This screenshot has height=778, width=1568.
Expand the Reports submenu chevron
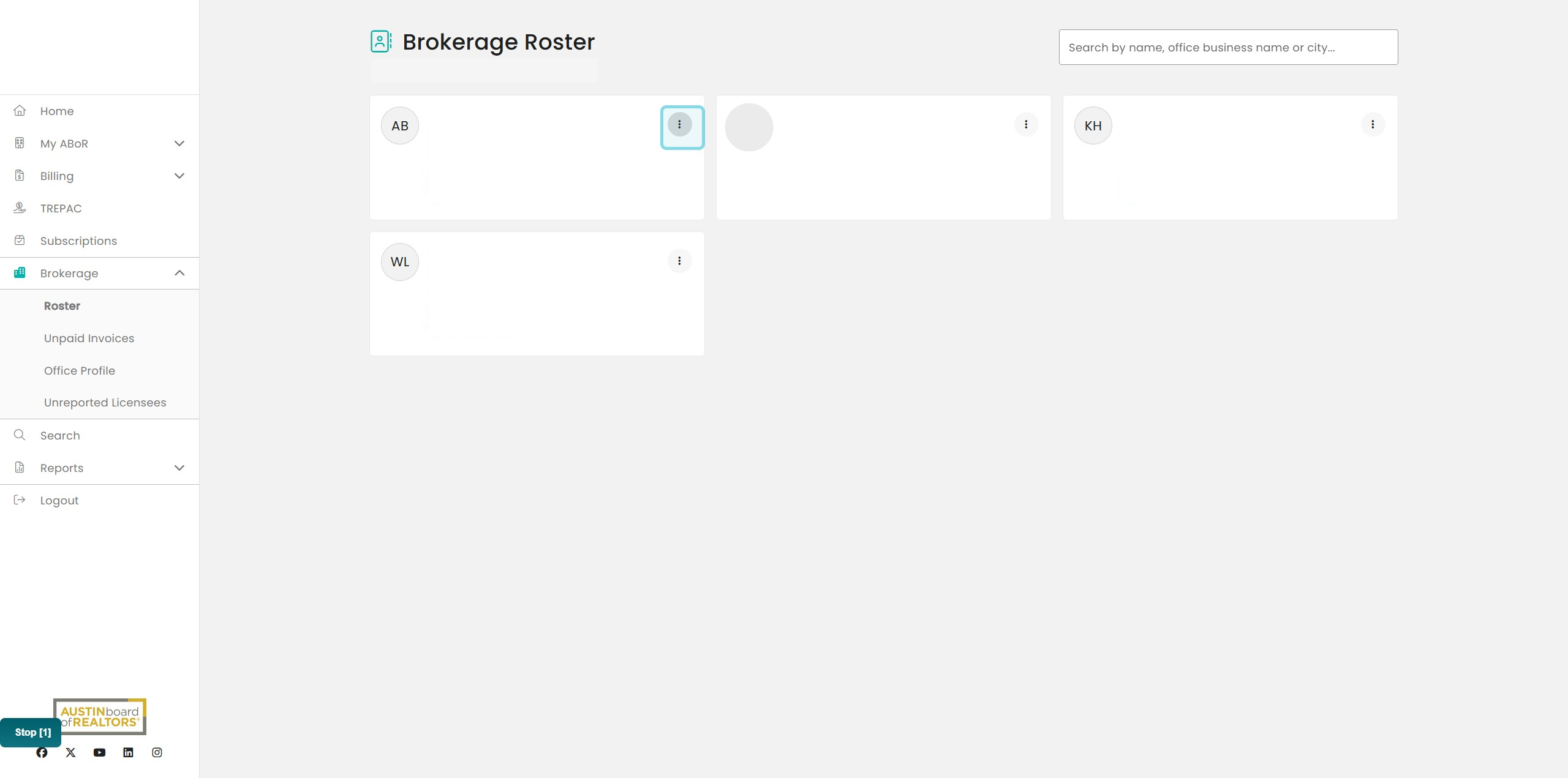point(179,468)
